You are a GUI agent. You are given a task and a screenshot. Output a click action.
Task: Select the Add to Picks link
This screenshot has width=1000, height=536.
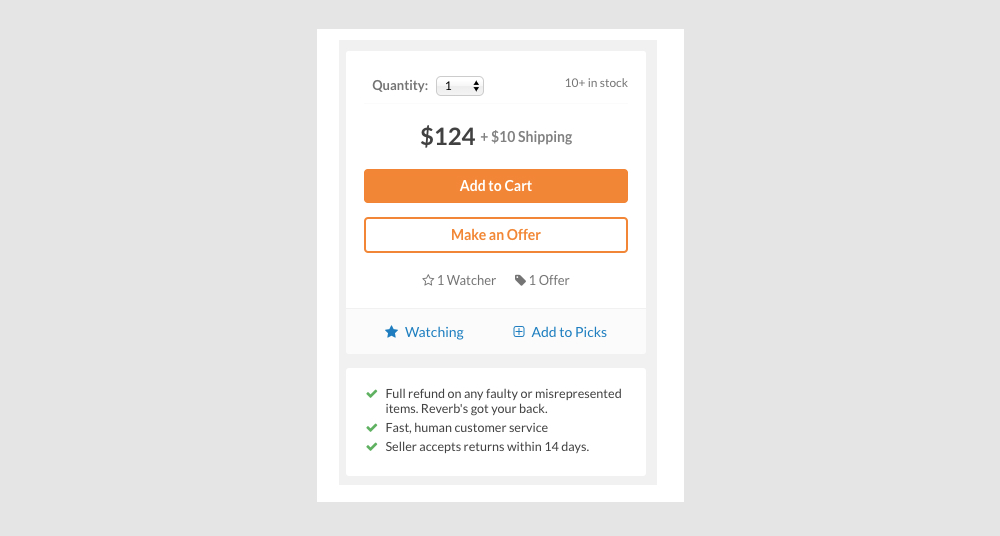569,332
